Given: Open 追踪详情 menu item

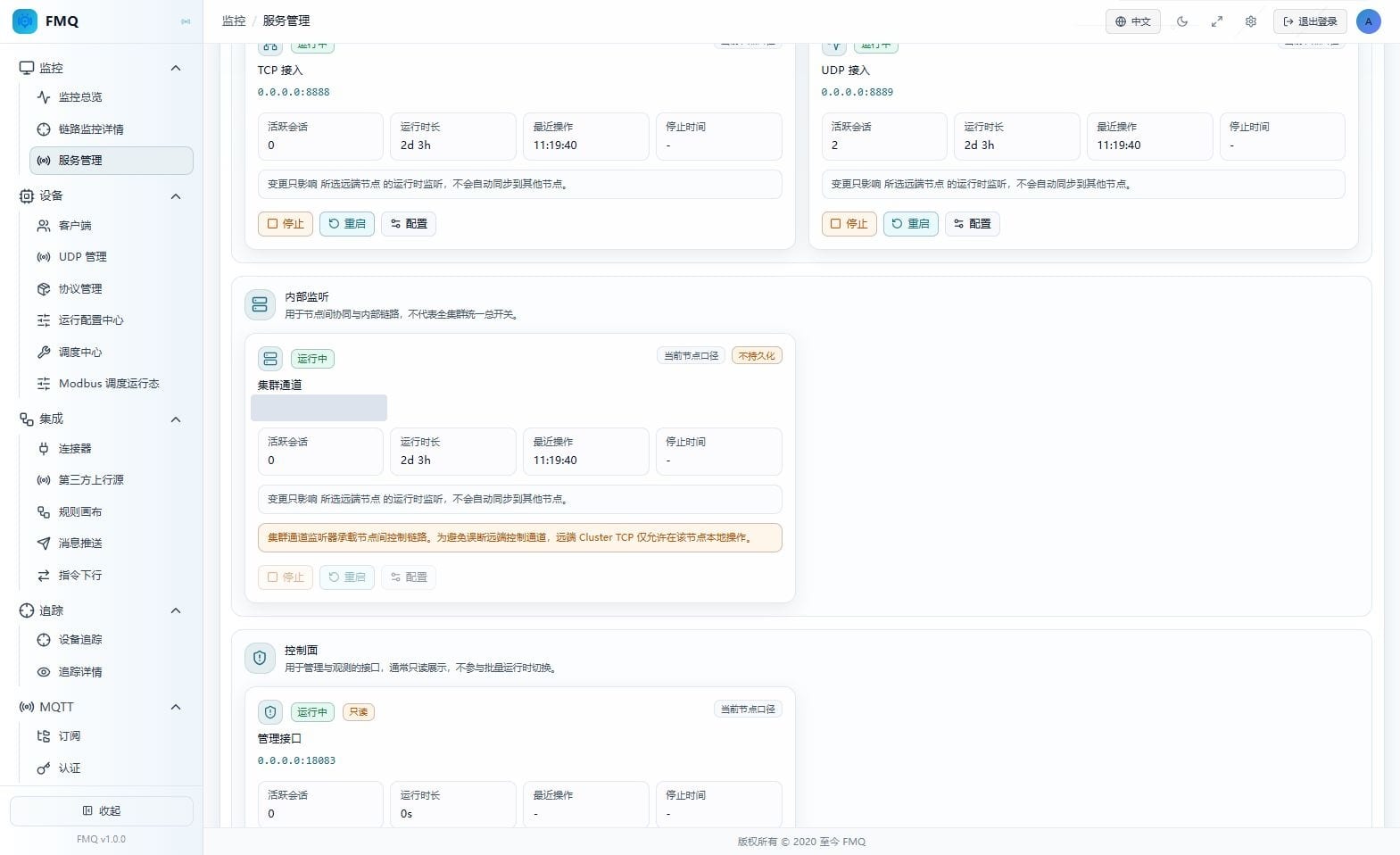Looking at the screenshot, I should click(x=112, y=672).
